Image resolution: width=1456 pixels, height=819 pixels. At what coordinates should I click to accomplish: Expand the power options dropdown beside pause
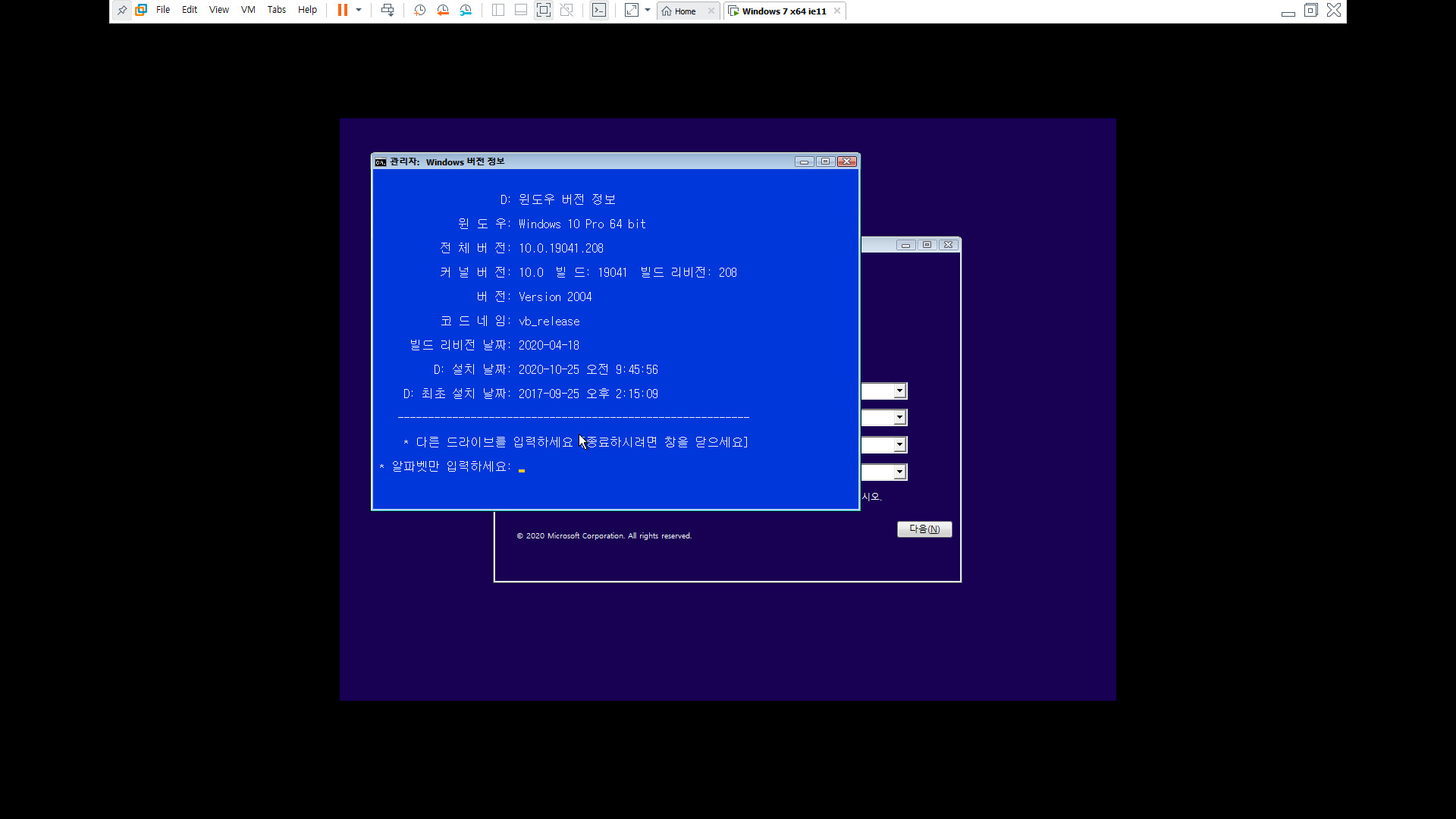[359, 11]
